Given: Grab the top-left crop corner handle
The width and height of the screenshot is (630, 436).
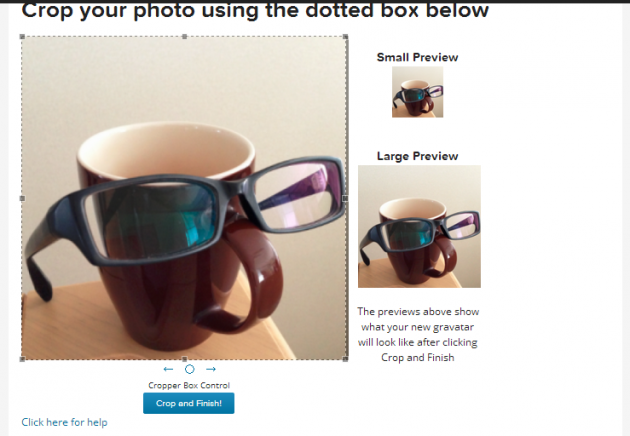Looking at the screenshot, I should pos(22,37).
